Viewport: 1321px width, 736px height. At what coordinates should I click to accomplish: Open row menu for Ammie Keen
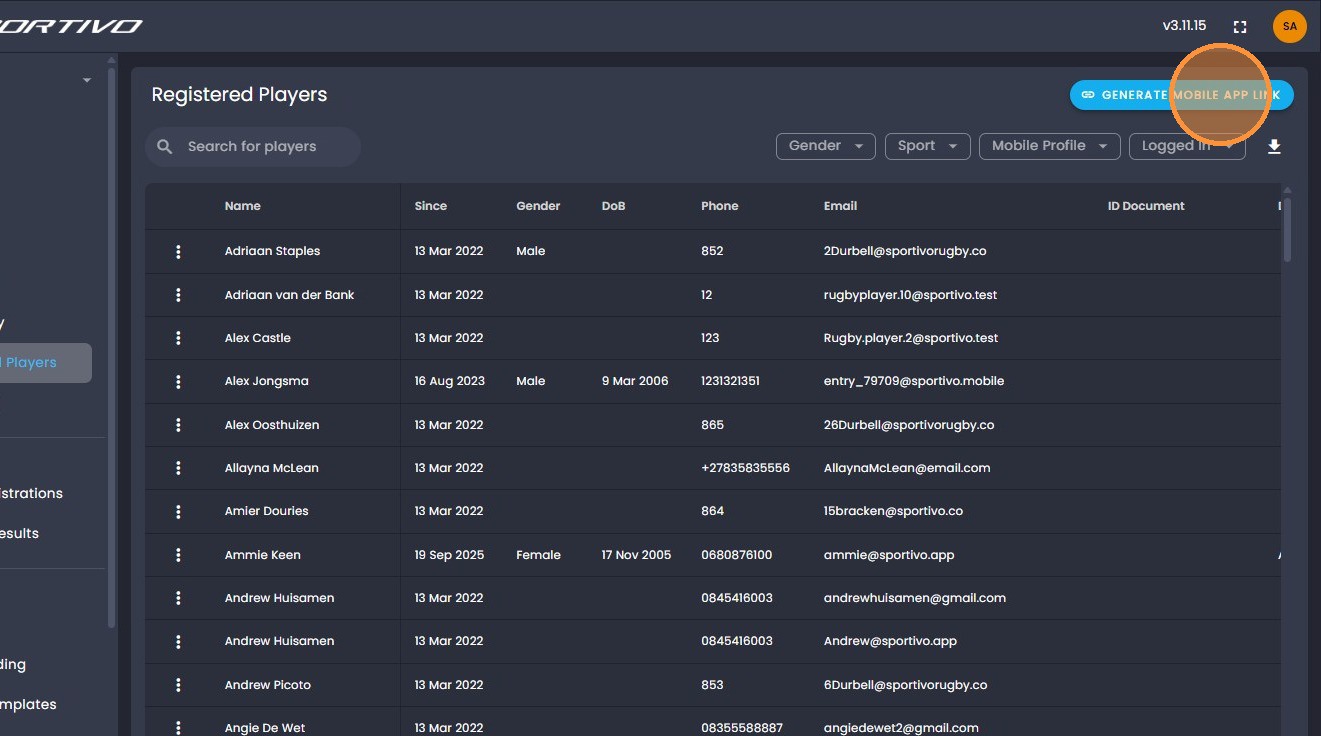coord(178,555)
